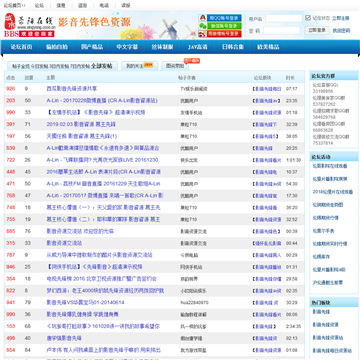Click author '黑松710' in 391 row
The image size is (360, 360).
(x=189, y=124)
